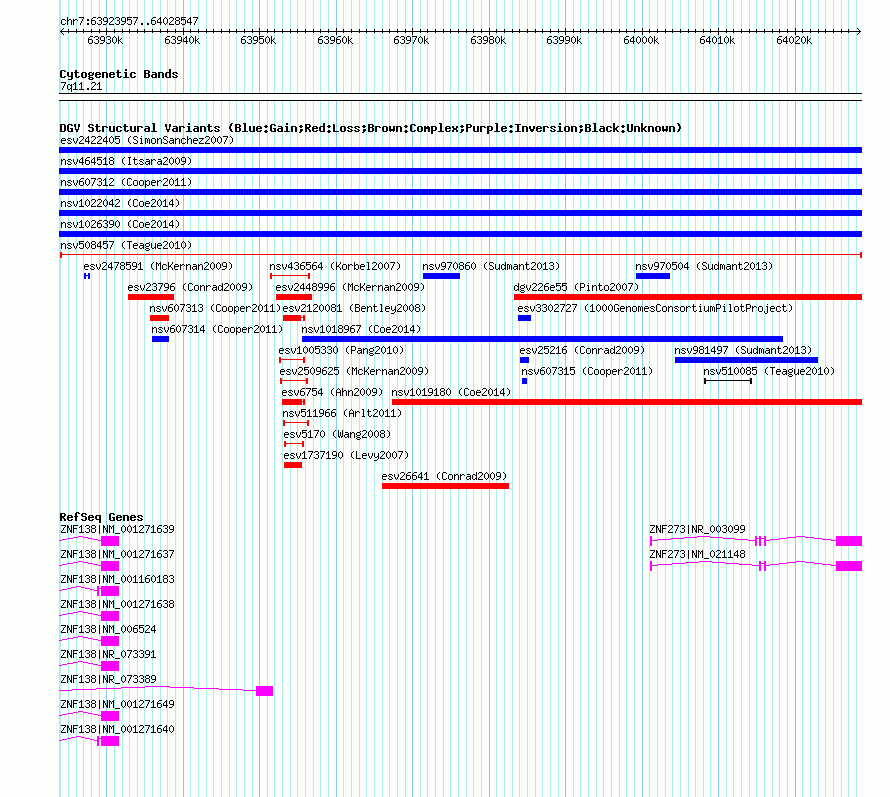Click the ZNF138|NM_006524 gene label
Viewport: 890px width, 797px height.
point(108,629)
